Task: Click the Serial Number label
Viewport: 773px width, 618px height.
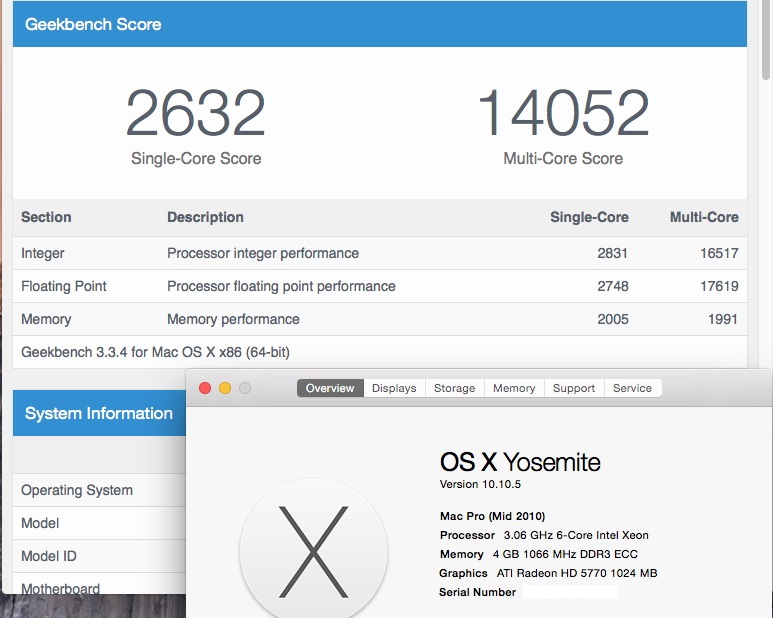Action: 477,592
